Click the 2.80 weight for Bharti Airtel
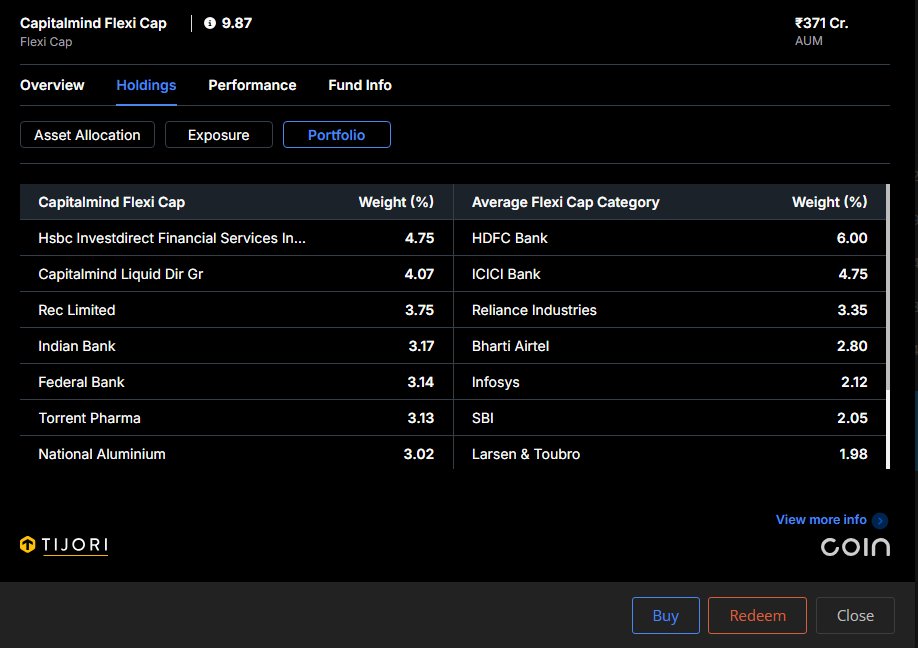Image resolution: width=918 pixels, height=648 pixels. pos(852,346)
